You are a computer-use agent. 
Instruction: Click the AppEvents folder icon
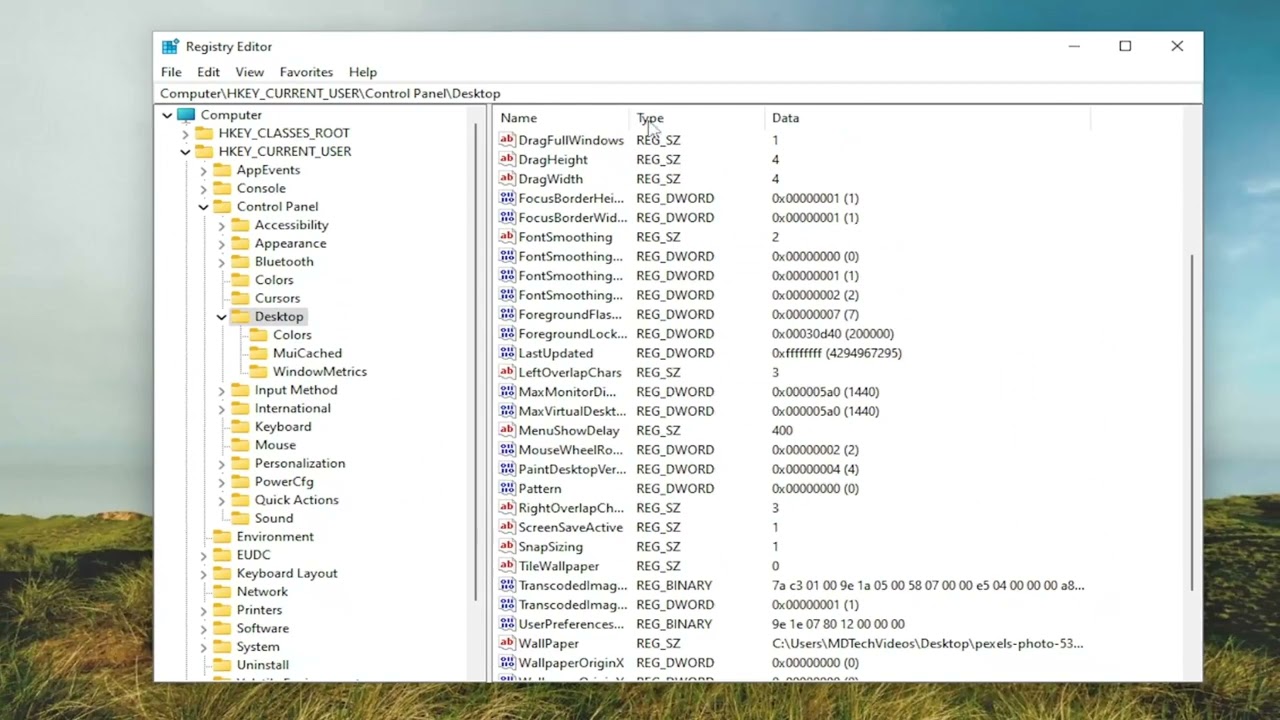click(x=222, y=170)
